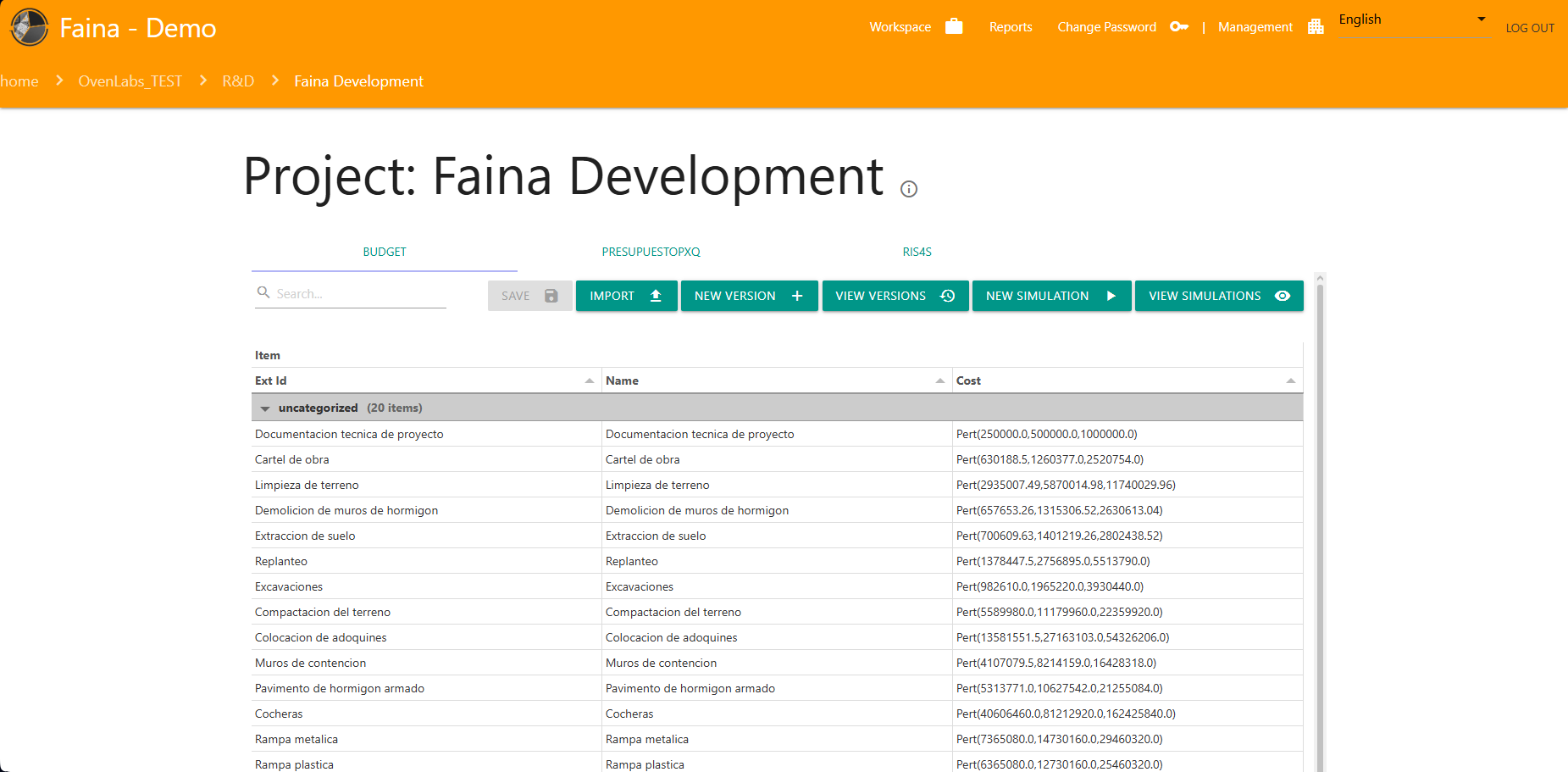Click the Change Password key icon
This screenshot has width=1568, height=772.
click(x=1179, y=27)
